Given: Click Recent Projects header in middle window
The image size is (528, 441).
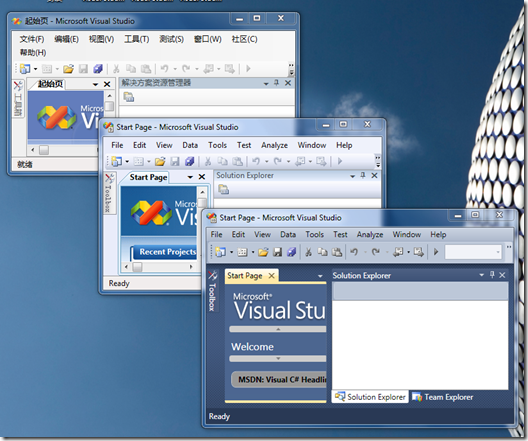Looking at the screenshot, I should coord(165,252).
